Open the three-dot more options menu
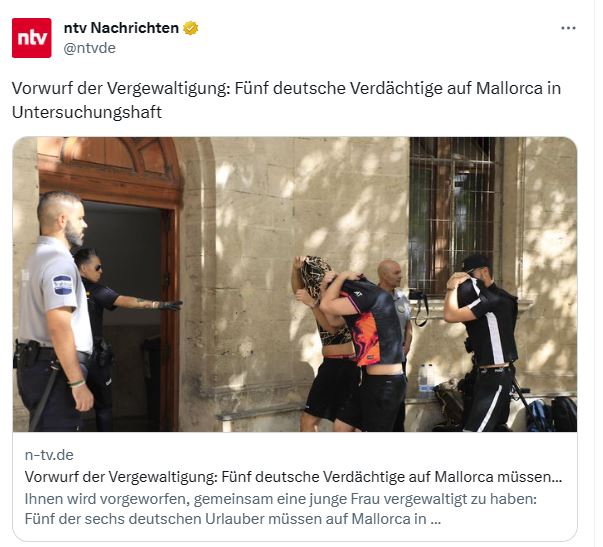 (568, 28)
